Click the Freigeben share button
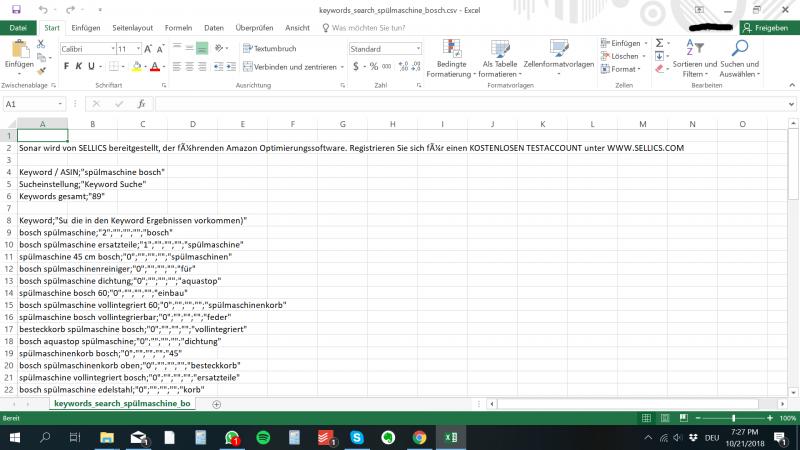Image resolution: width=800 pixels, height=450 pixels. tap(769, 28)
